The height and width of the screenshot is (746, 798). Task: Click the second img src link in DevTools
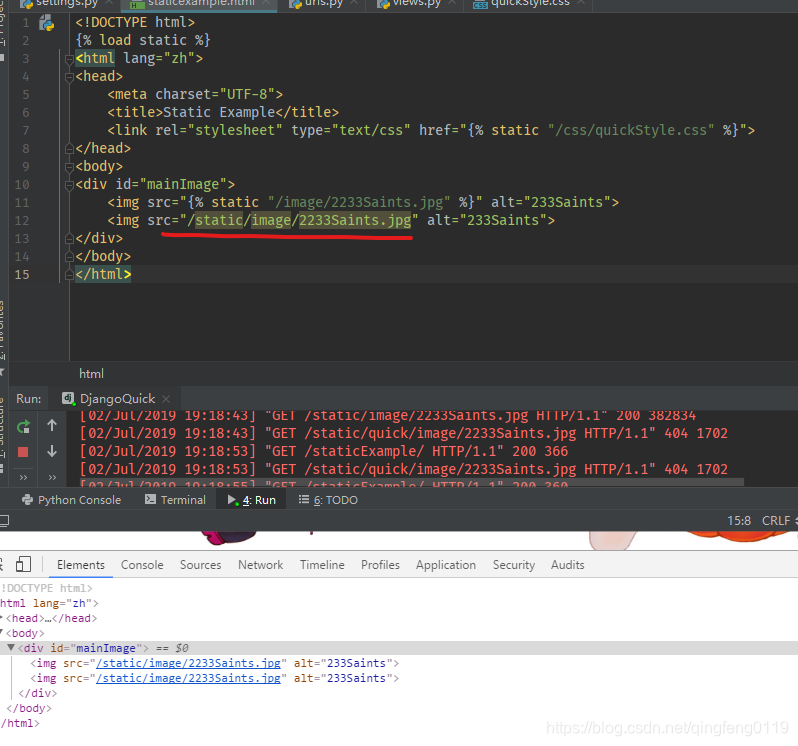point(188,678)
